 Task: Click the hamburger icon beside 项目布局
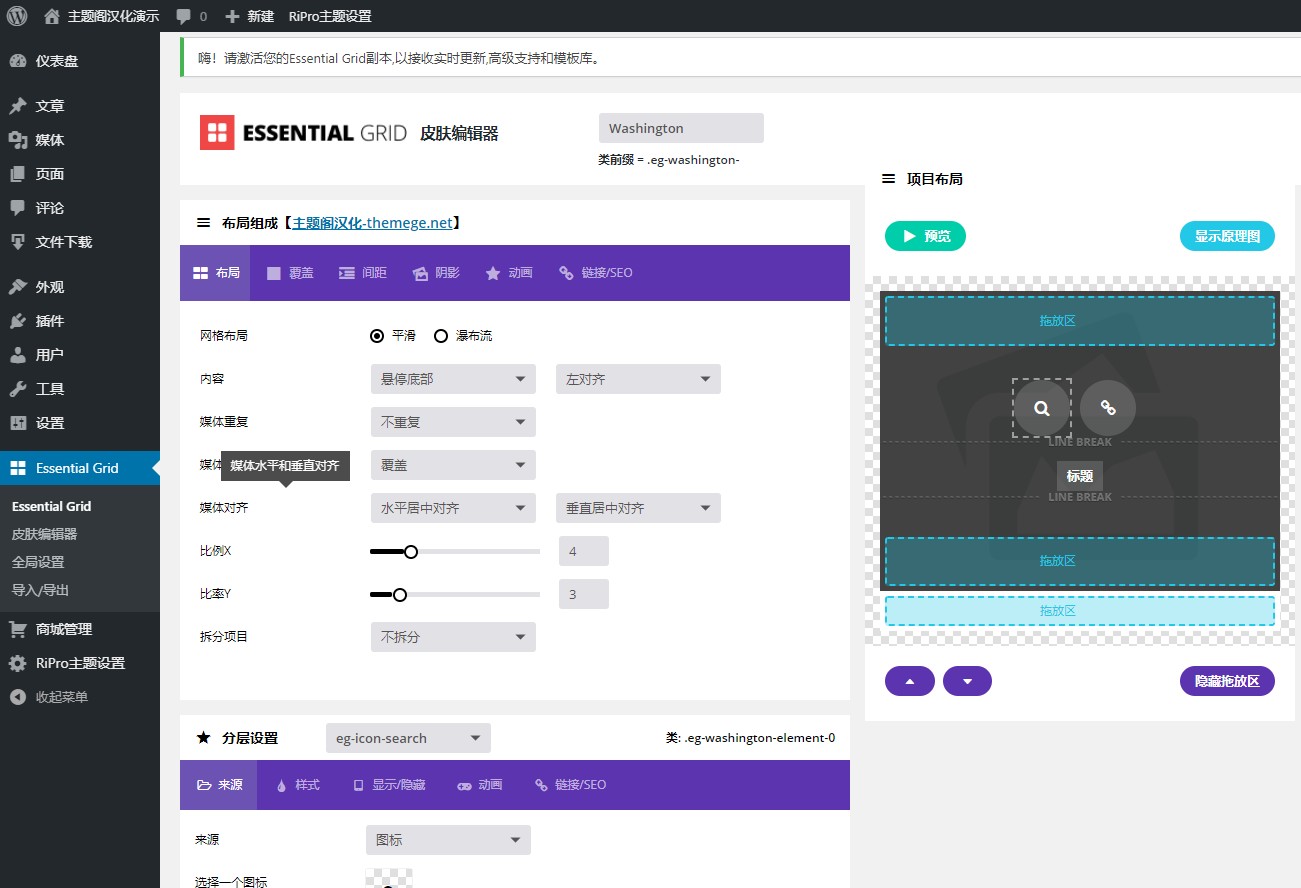tap(889, 179)
